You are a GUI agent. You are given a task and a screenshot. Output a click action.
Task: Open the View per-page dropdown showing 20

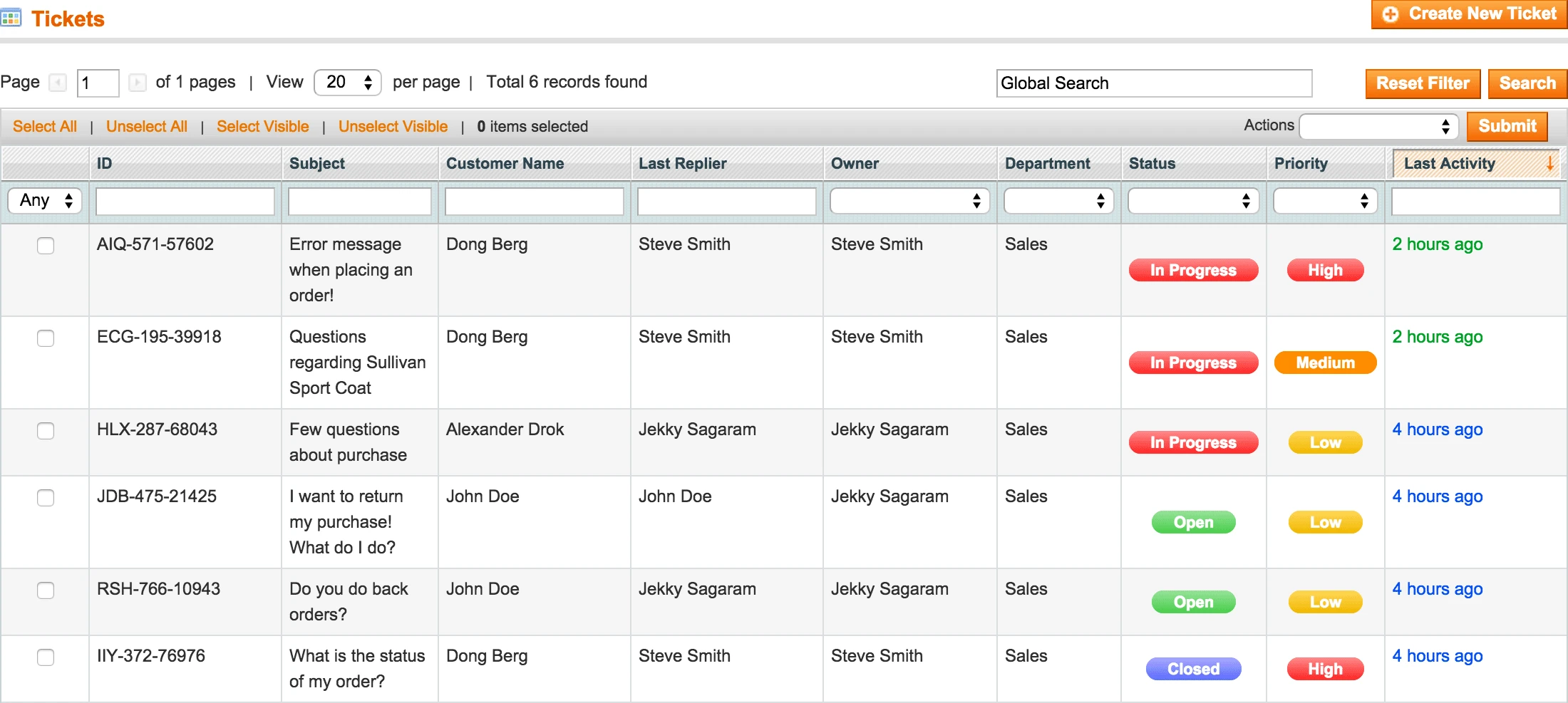347,82
